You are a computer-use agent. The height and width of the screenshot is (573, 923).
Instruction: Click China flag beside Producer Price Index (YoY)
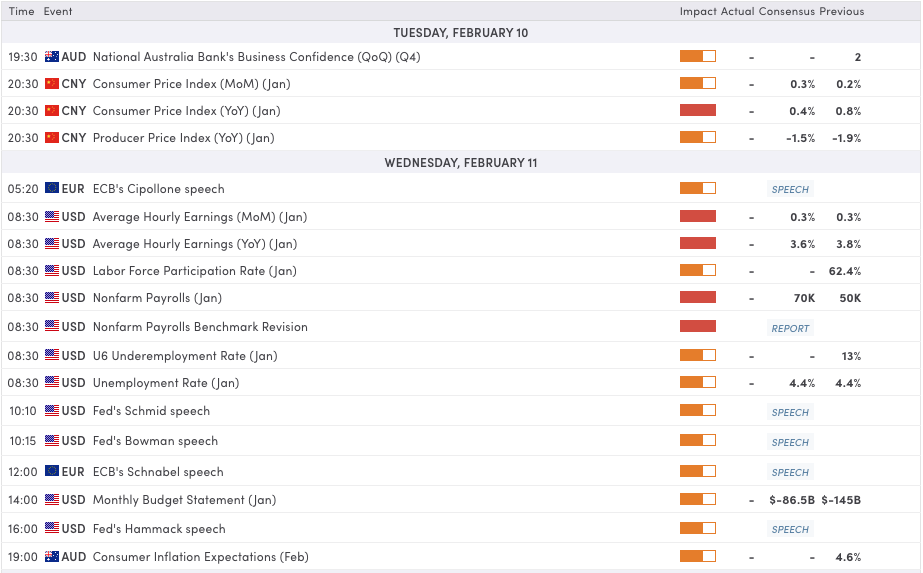[x=52, y=138]
